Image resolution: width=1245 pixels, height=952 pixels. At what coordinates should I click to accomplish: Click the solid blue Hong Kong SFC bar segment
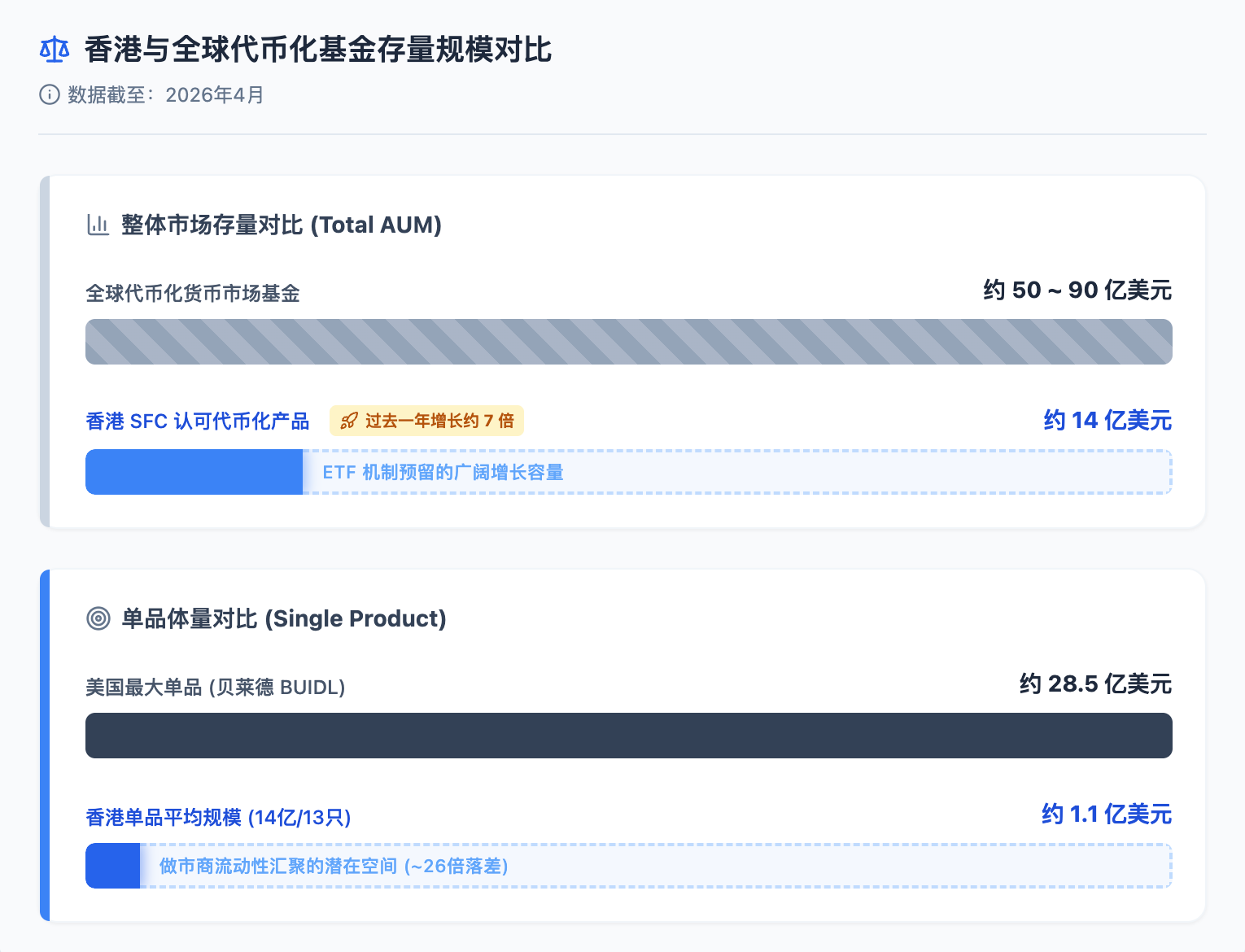(194, 472)
